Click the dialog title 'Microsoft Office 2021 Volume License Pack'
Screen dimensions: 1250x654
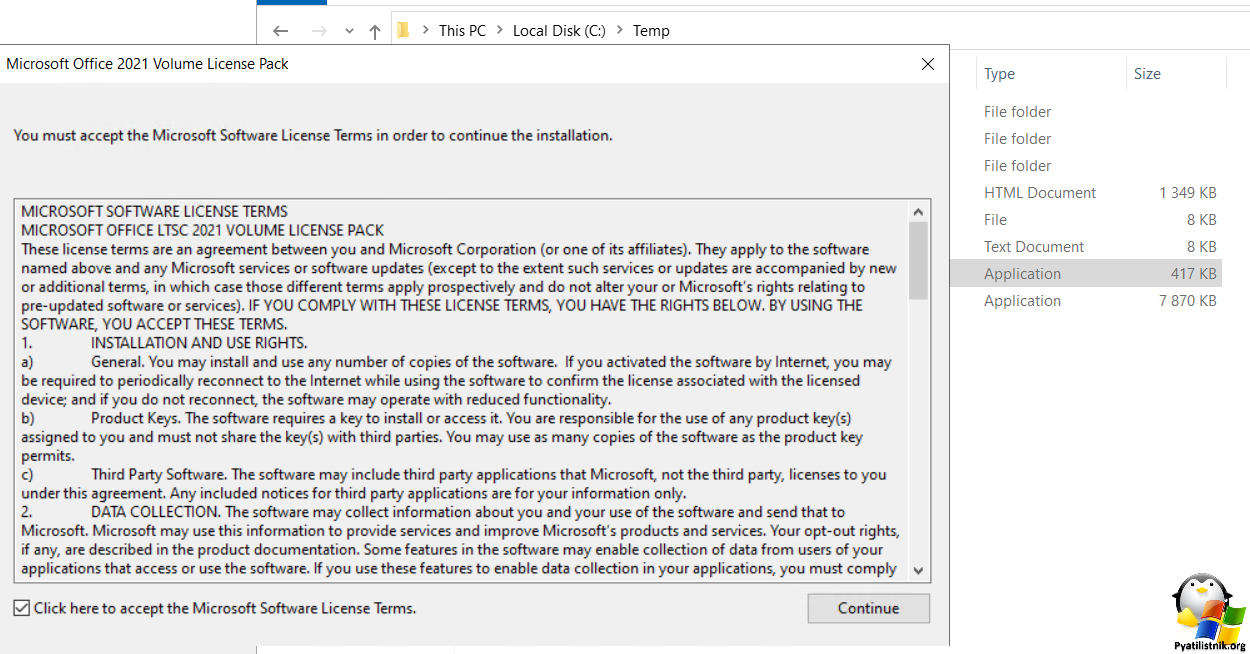(x=147, y=64)
